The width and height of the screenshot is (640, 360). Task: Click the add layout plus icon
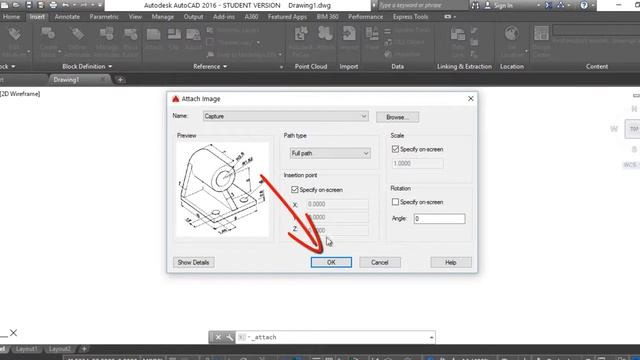point(84,349)
